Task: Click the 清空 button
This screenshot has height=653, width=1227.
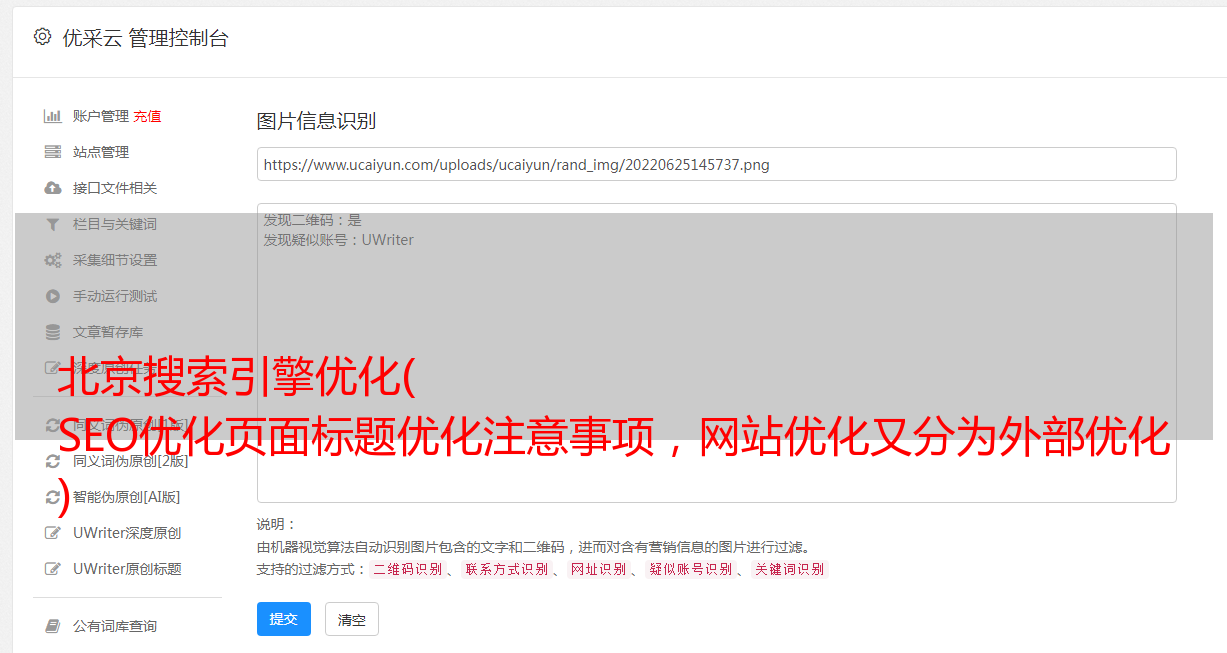Action: point(352,619)
